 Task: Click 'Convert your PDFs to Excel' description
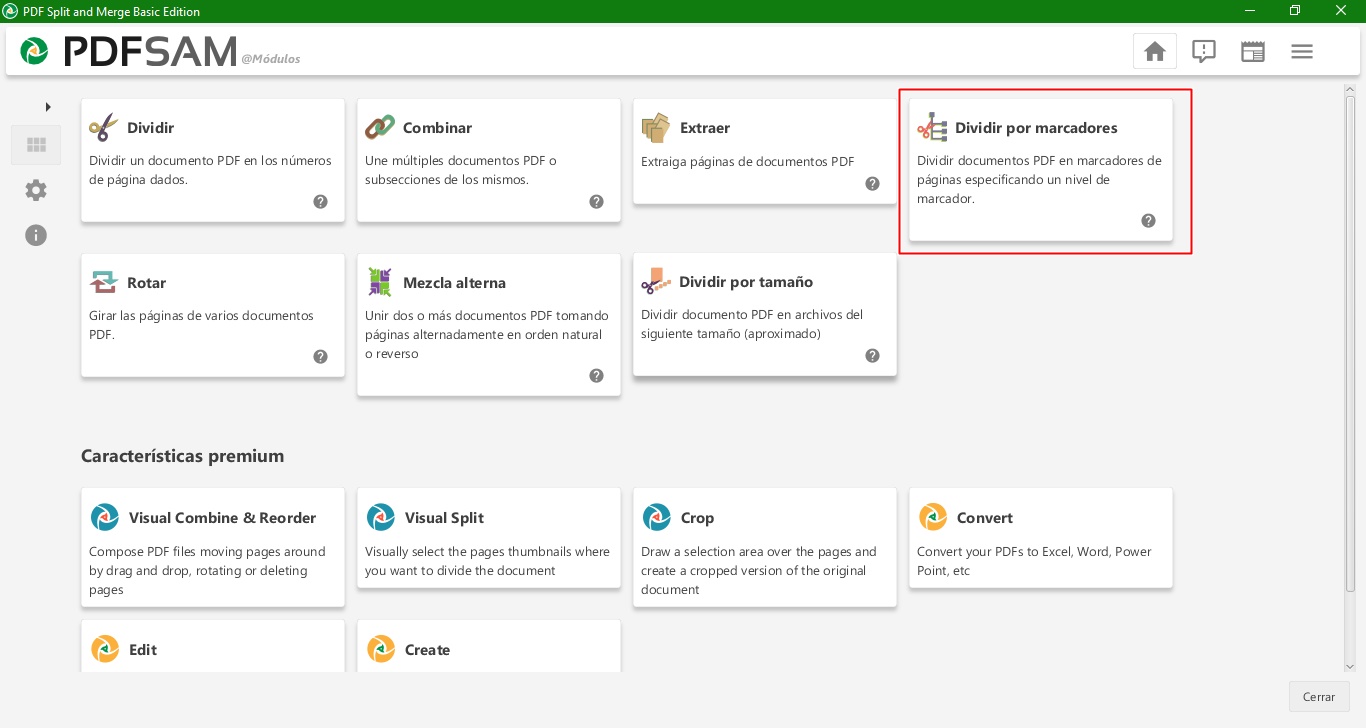click(1034, 561)
